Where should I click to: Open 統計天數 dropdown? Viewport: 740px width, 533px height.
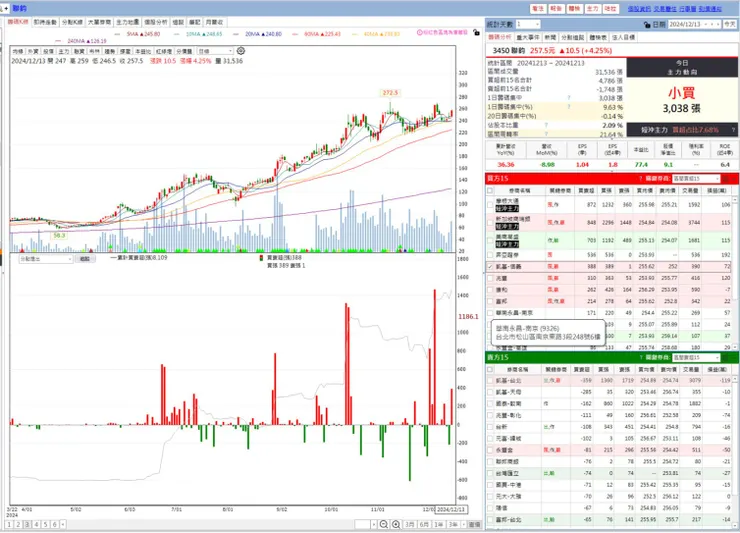click(528, 24)
